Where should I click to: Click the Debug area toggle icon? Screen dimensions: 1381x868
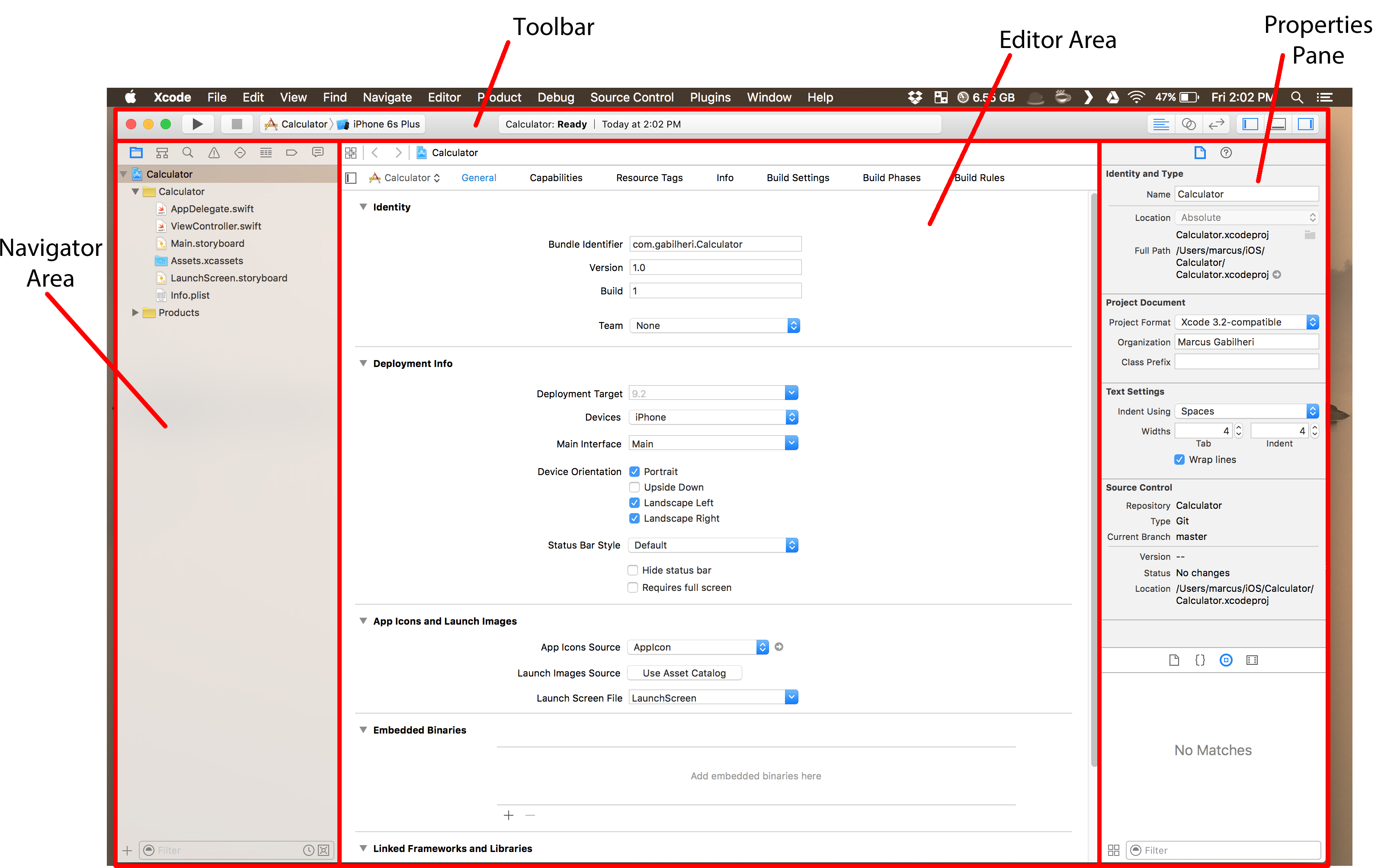click(x=1281, y=124)
